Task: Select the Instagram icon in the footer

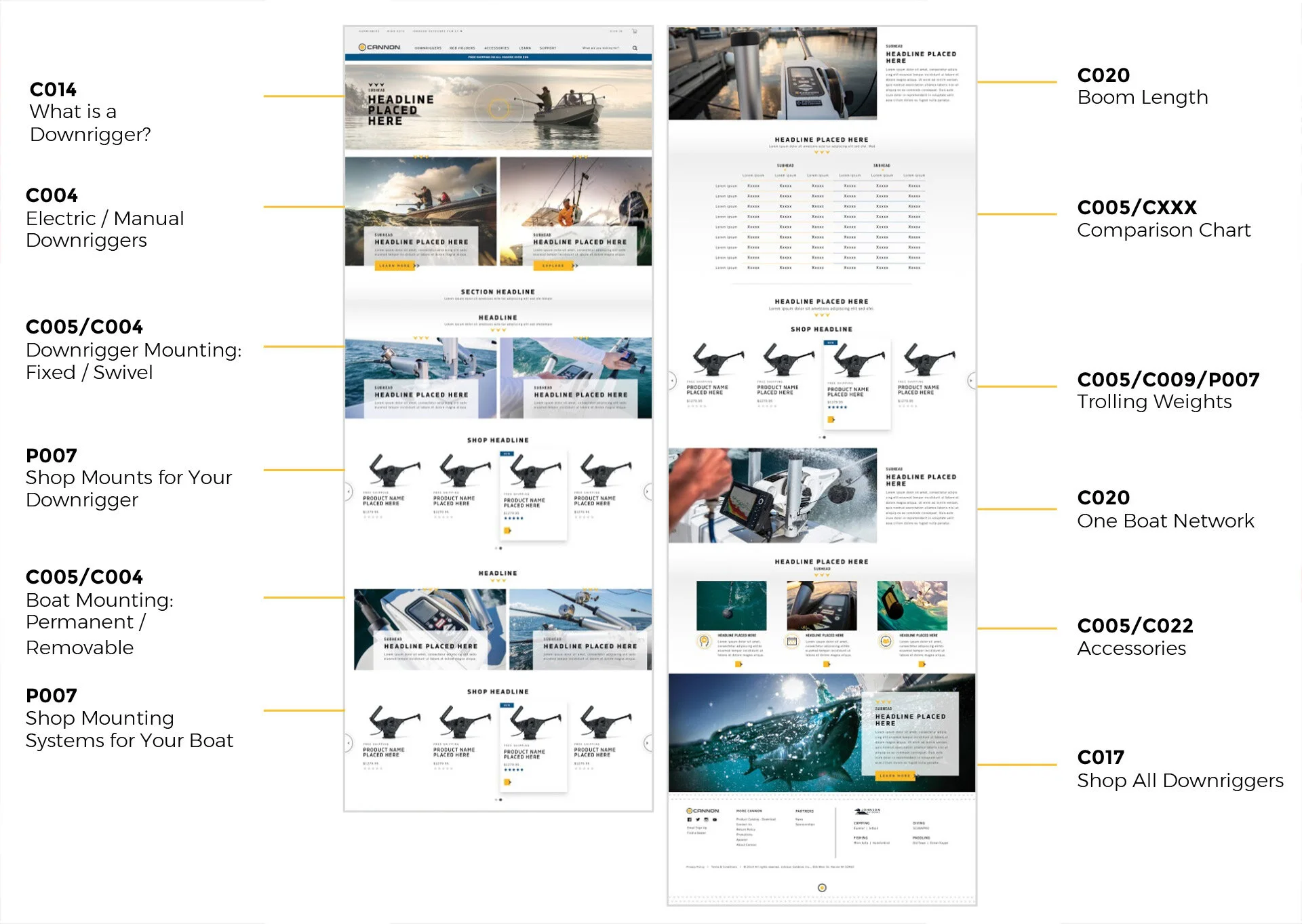Action: (706, 820)
